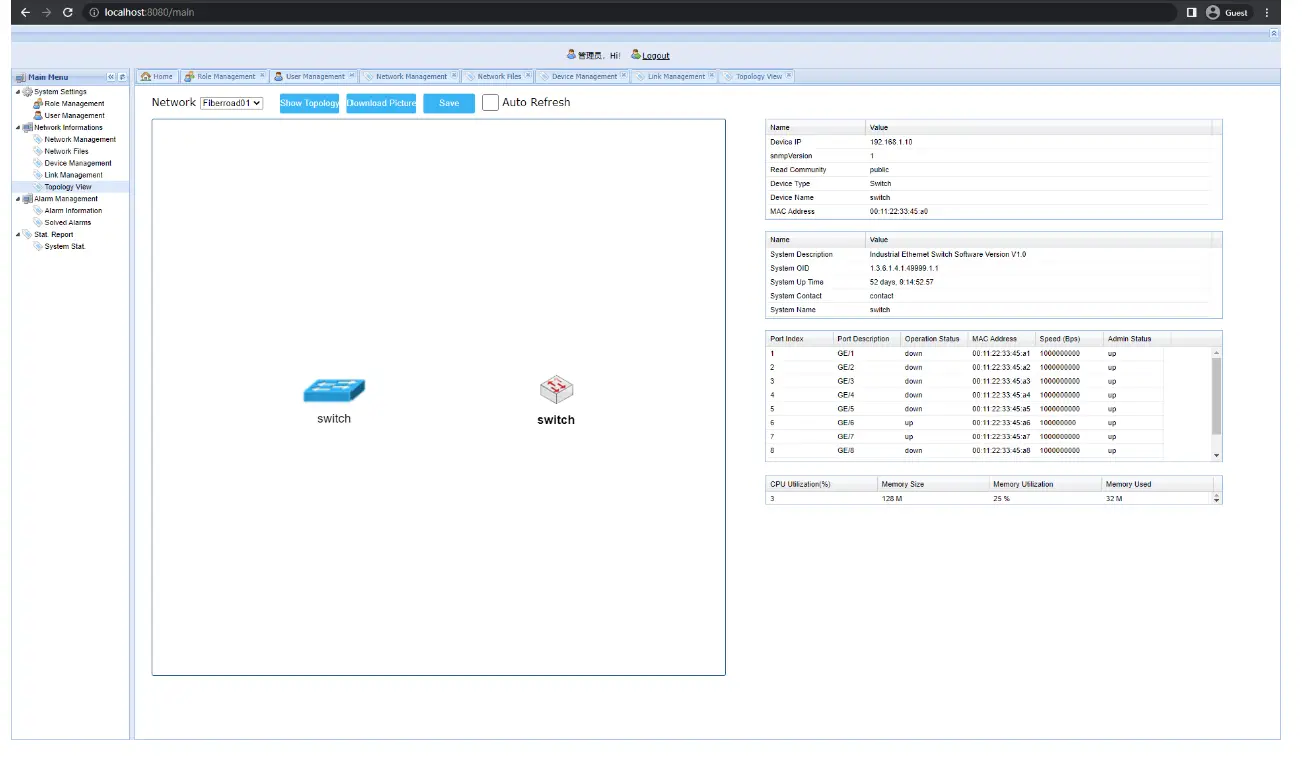This screenshot has height=765, width=1302.
Task: Click the Logout link at the top
Action: [x=655, y=55]
